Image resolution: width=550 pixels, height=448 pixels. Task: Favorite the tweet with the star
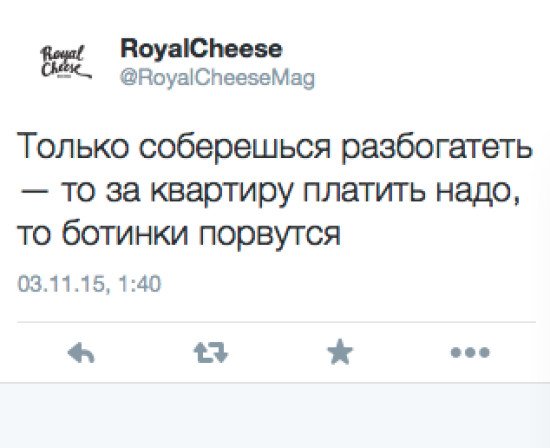[340, 352]
